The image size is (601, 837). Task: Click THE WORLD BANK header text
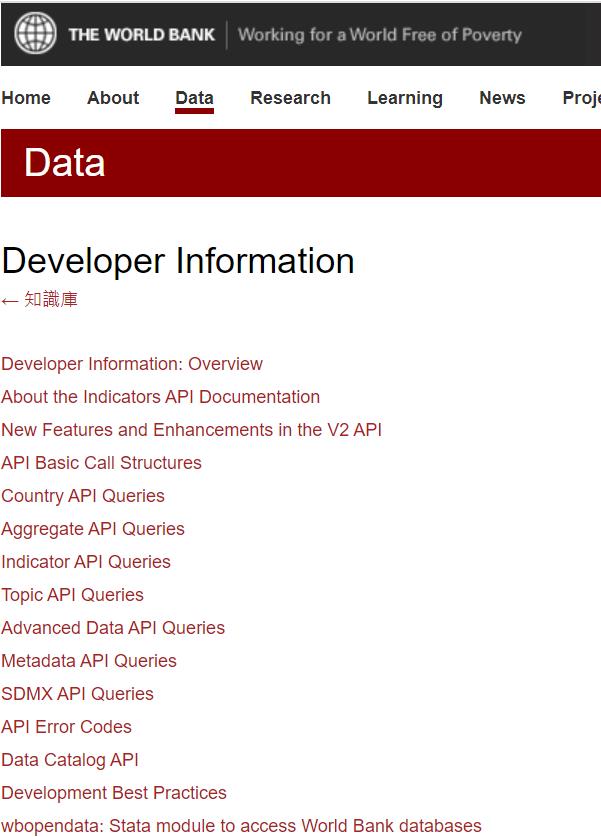[x=141, y=35]
